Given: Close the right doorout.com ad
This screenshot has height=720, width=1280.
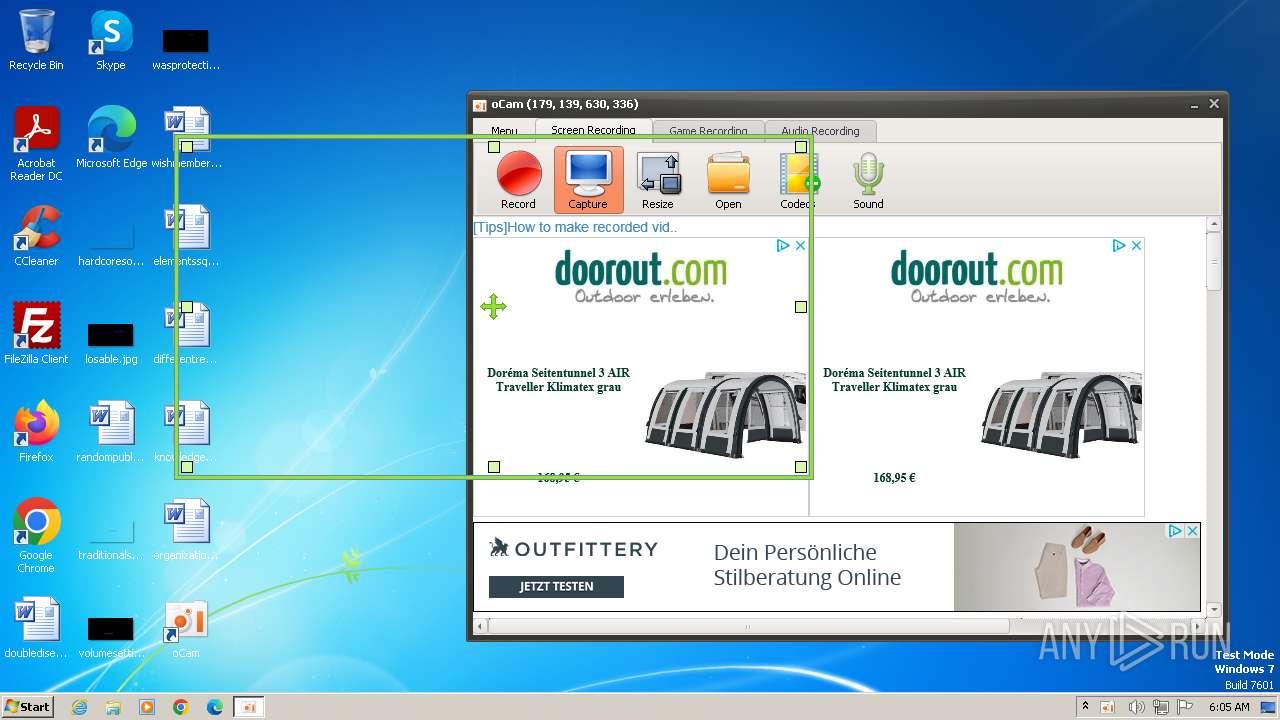Looking at the screenshot, I should (1136, 245).
